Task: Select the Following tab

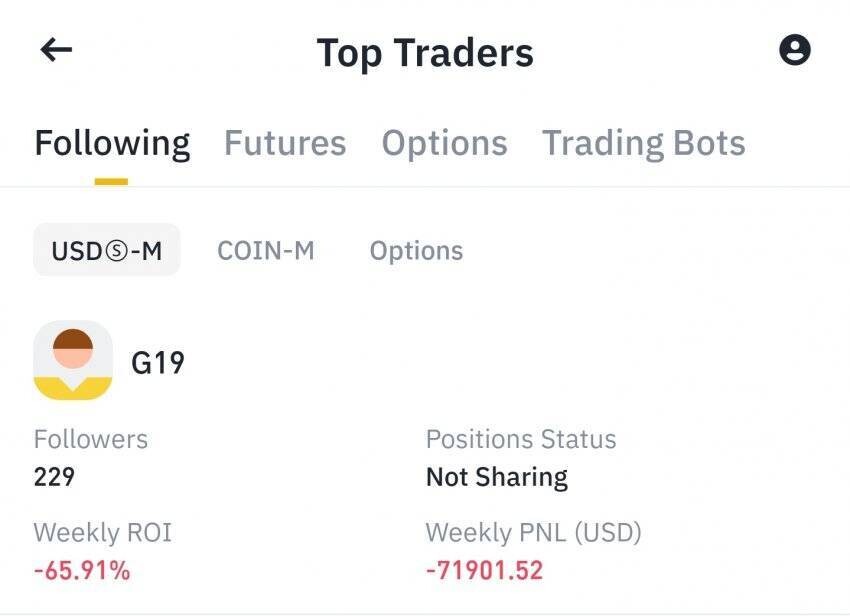Action: (x=112, y=143)
